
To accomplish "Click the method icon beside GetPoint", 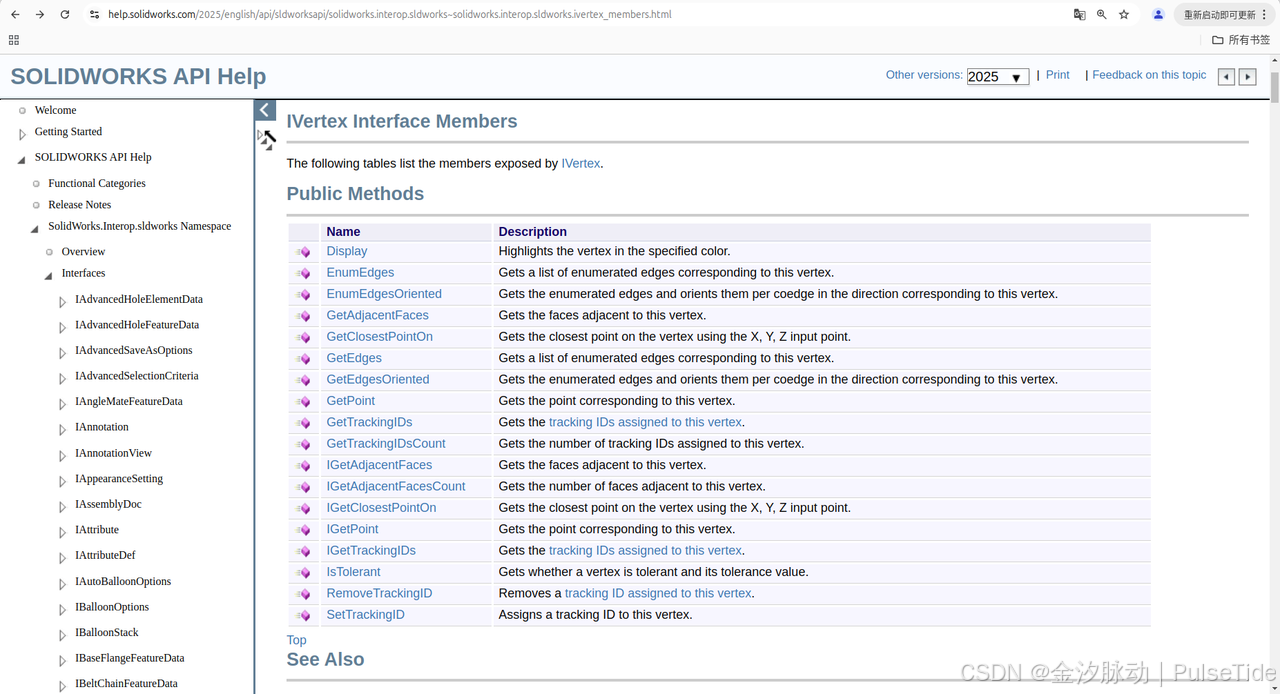I will click(x=303, y=402).
